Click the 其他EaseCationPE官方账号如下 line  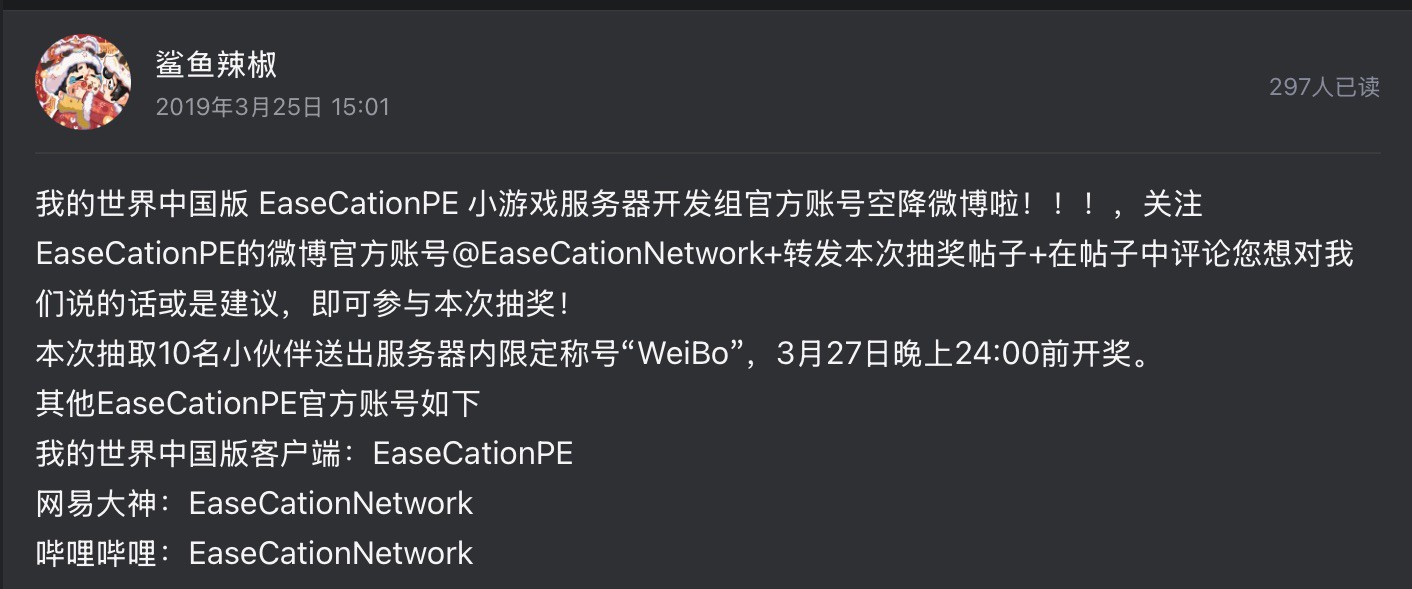258,403
